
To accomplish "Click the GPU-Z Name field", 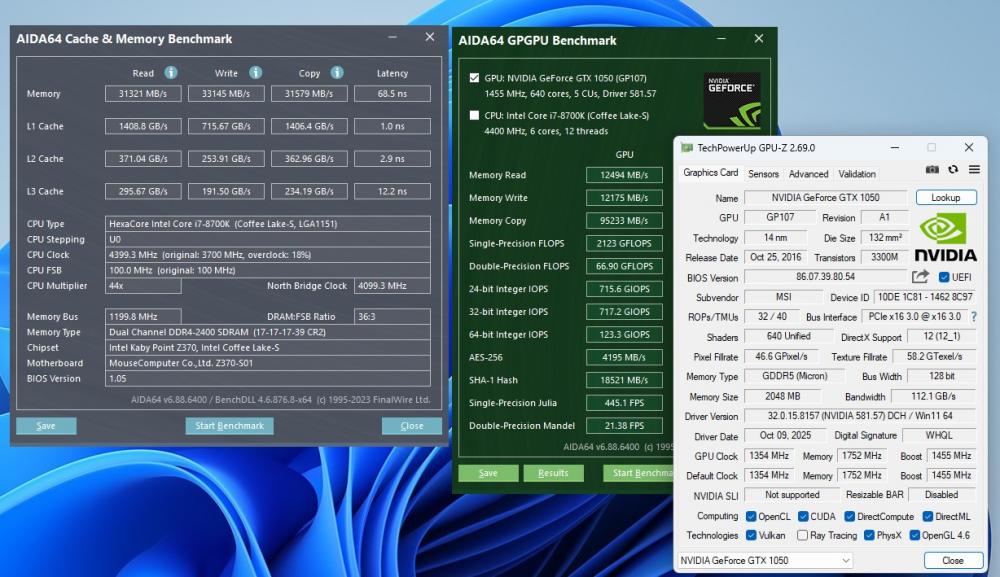I will coord(825,198).
